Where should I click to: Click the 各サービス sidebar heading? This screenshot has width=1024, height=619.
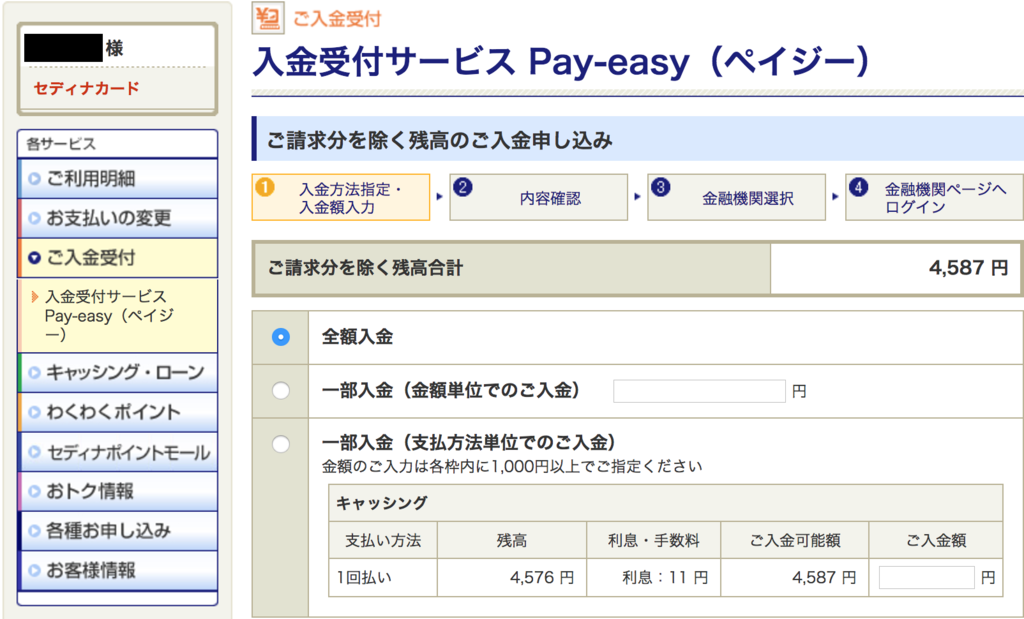click(x=61, y=144)
